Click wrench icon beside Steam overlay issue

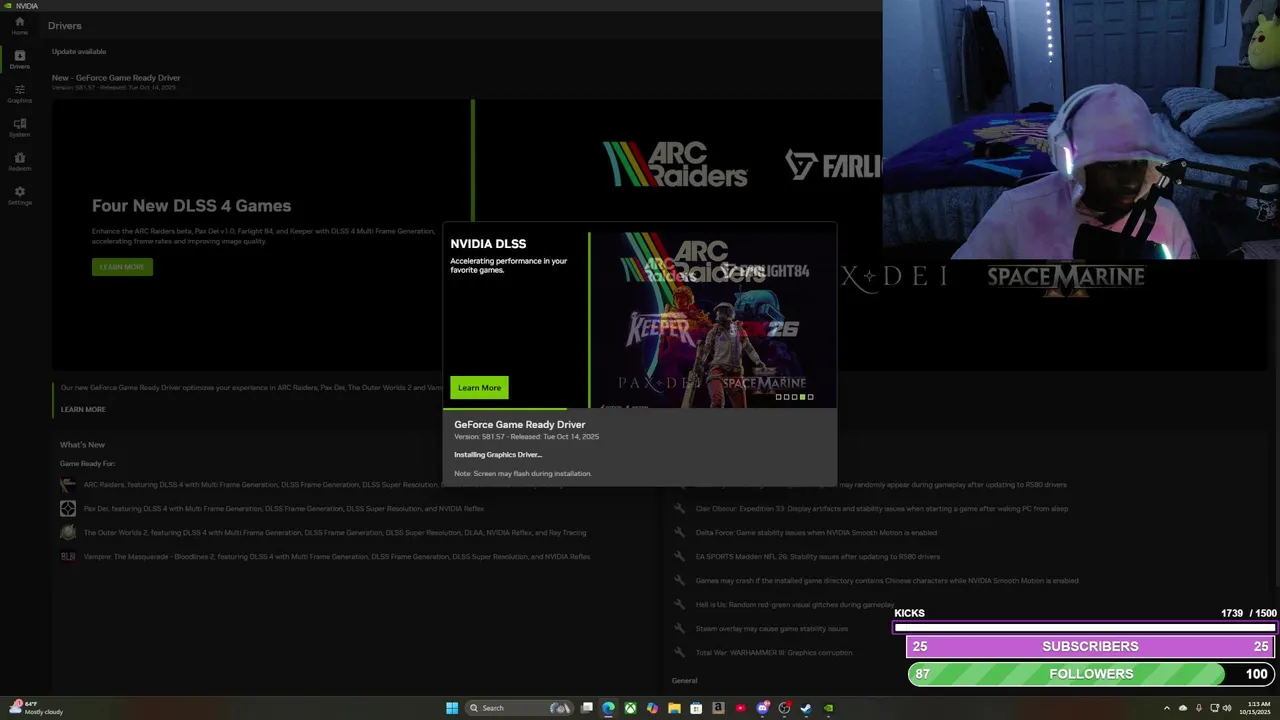pos(680,629)
